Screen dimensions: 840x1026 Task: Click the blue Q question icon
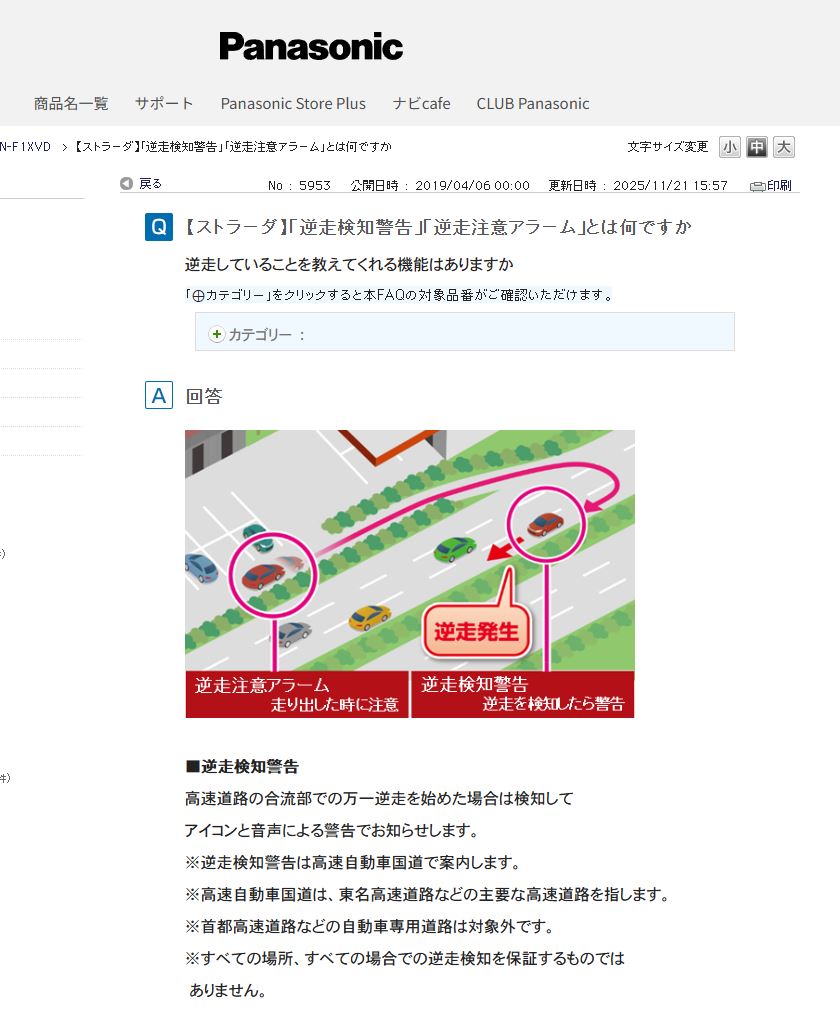click(158, 227)
